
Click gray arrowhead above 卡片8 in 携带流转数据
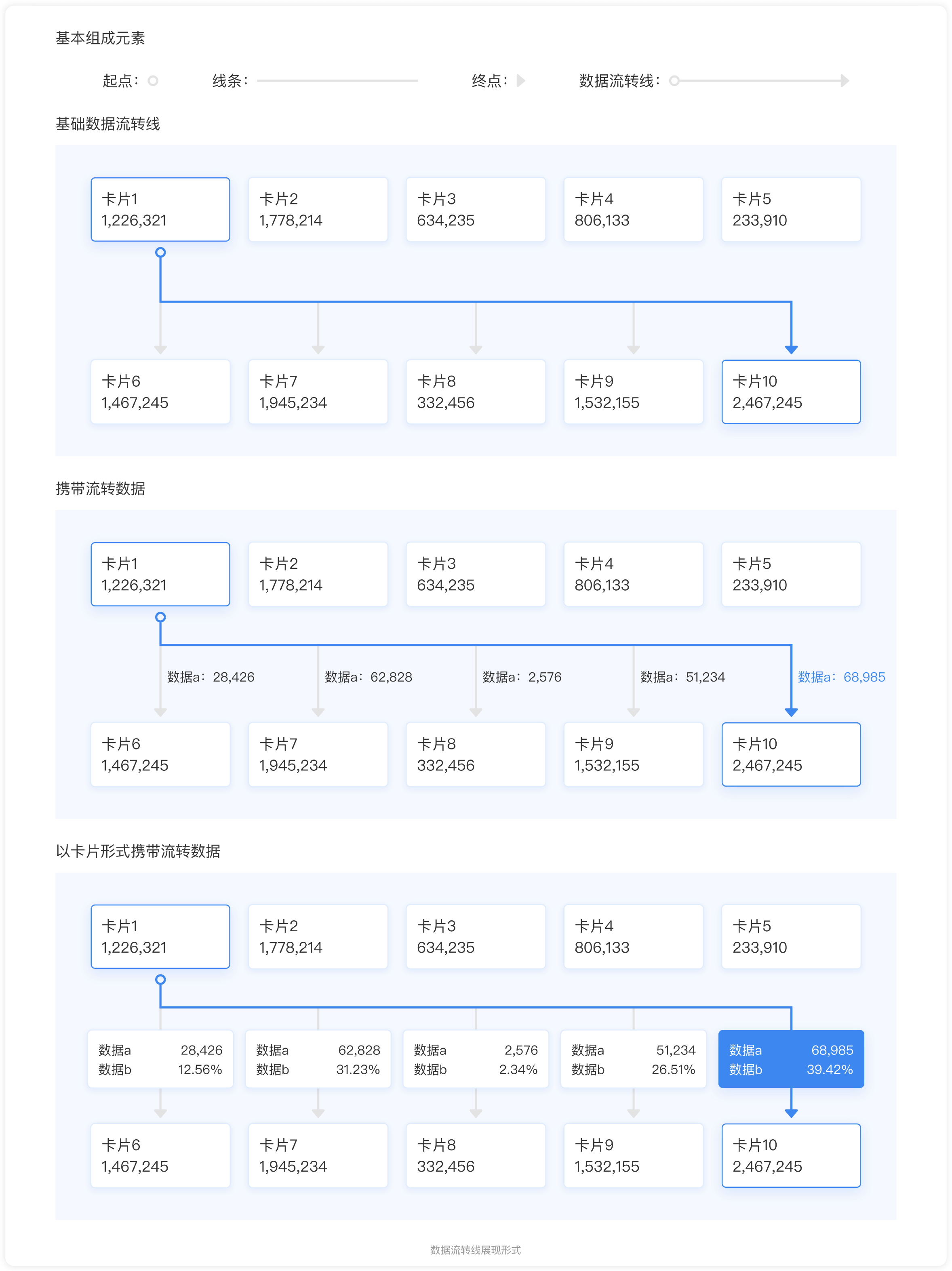tap(476, 713)
